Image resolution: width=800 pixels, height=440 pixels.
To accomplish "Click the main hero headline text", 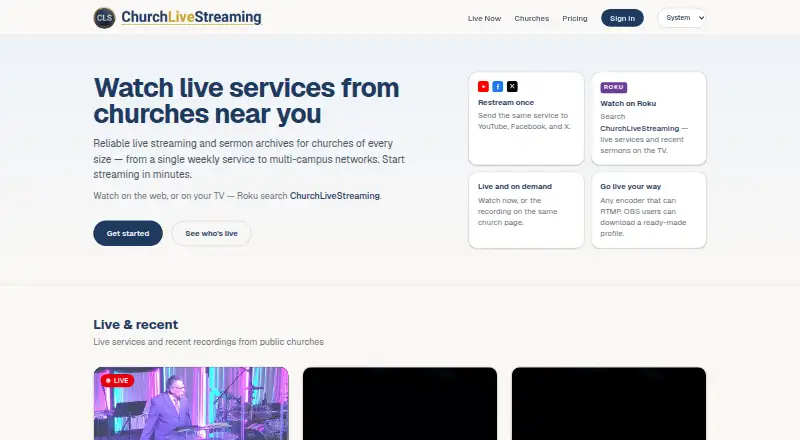I will 246,101.
